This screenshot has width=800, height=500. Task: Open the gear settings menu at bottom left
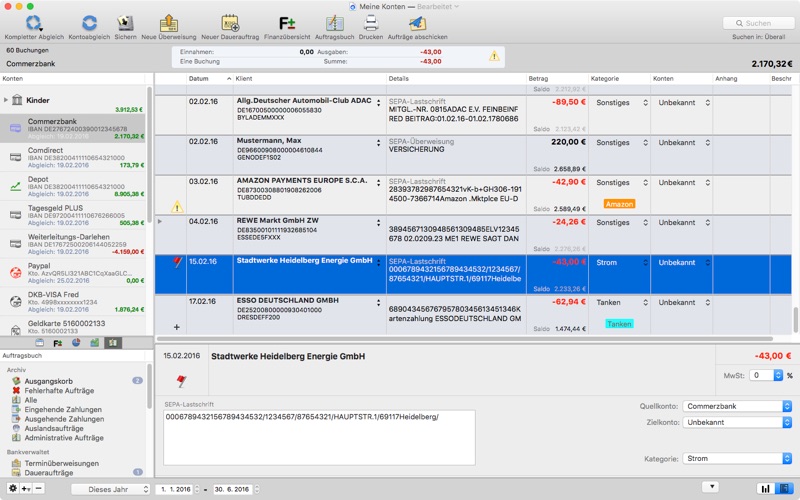tap(13, 488)
